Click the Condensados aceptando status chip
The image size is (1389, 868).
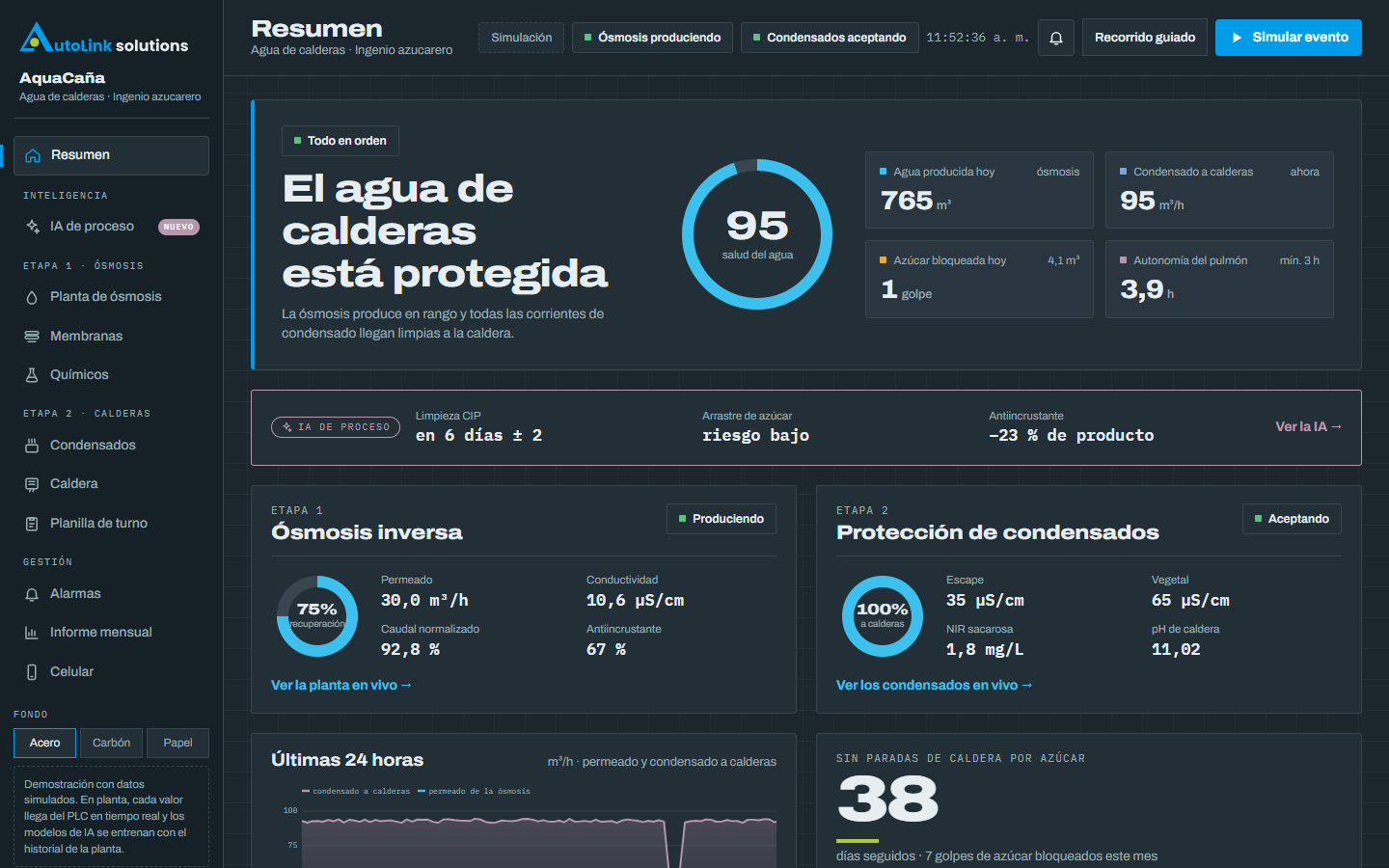[x=830, y=38]
